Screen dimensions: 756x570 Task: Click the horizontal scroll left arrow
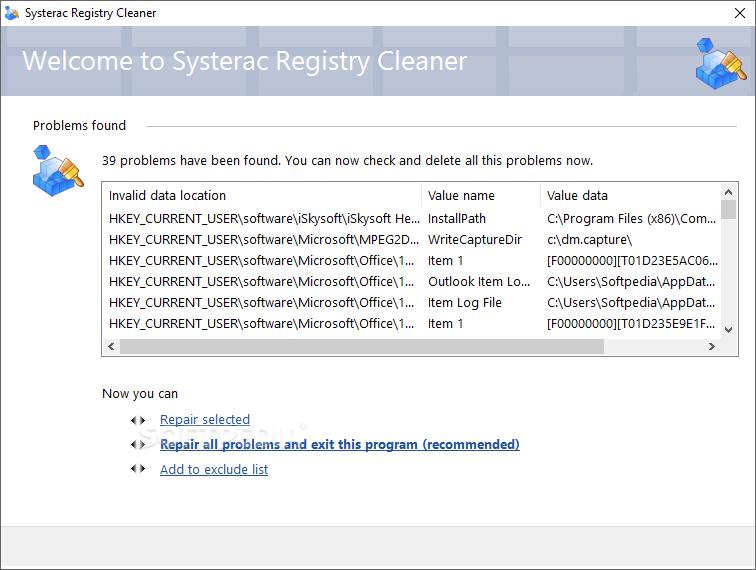(111, 346)
